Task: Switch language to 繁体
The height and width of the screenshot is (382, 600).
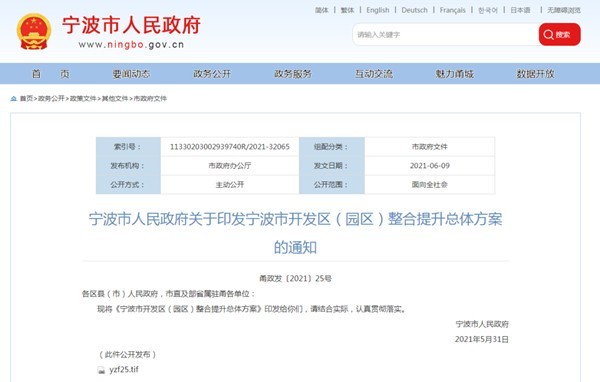Action: click(x=347, y=10)
